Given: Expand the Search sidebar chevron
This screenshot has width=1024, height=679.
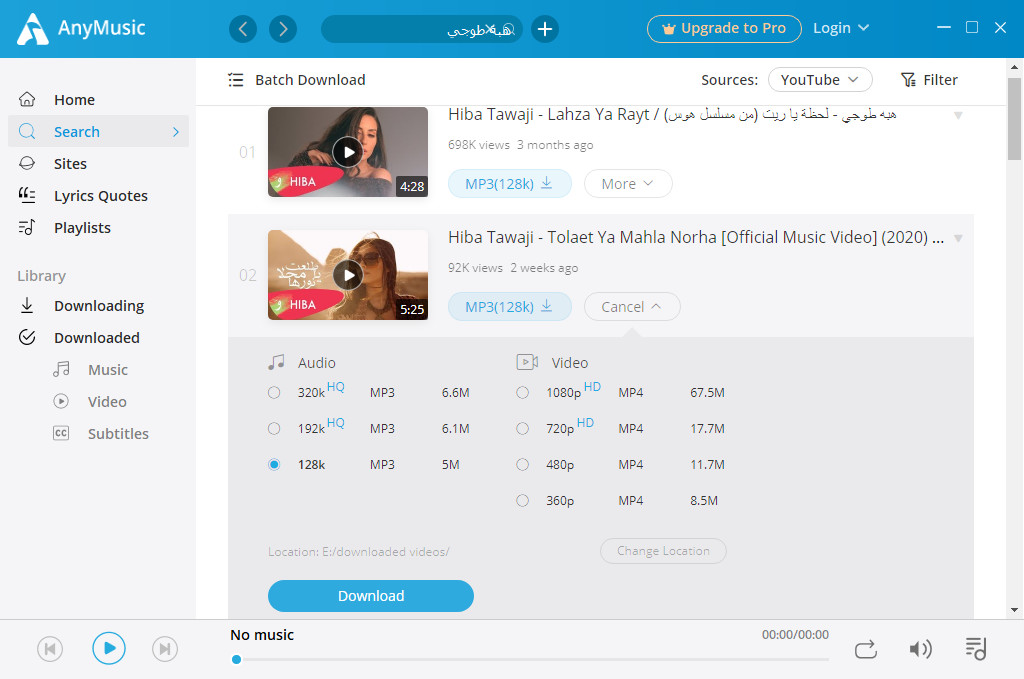Looking at the screenshot, I should [x=176, y=131].
